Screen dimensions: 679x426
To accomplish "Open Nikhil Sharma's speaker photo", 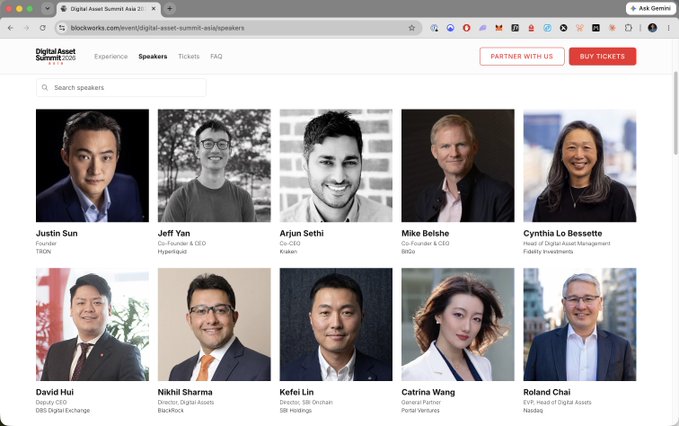I will click(x=214, y=324).
